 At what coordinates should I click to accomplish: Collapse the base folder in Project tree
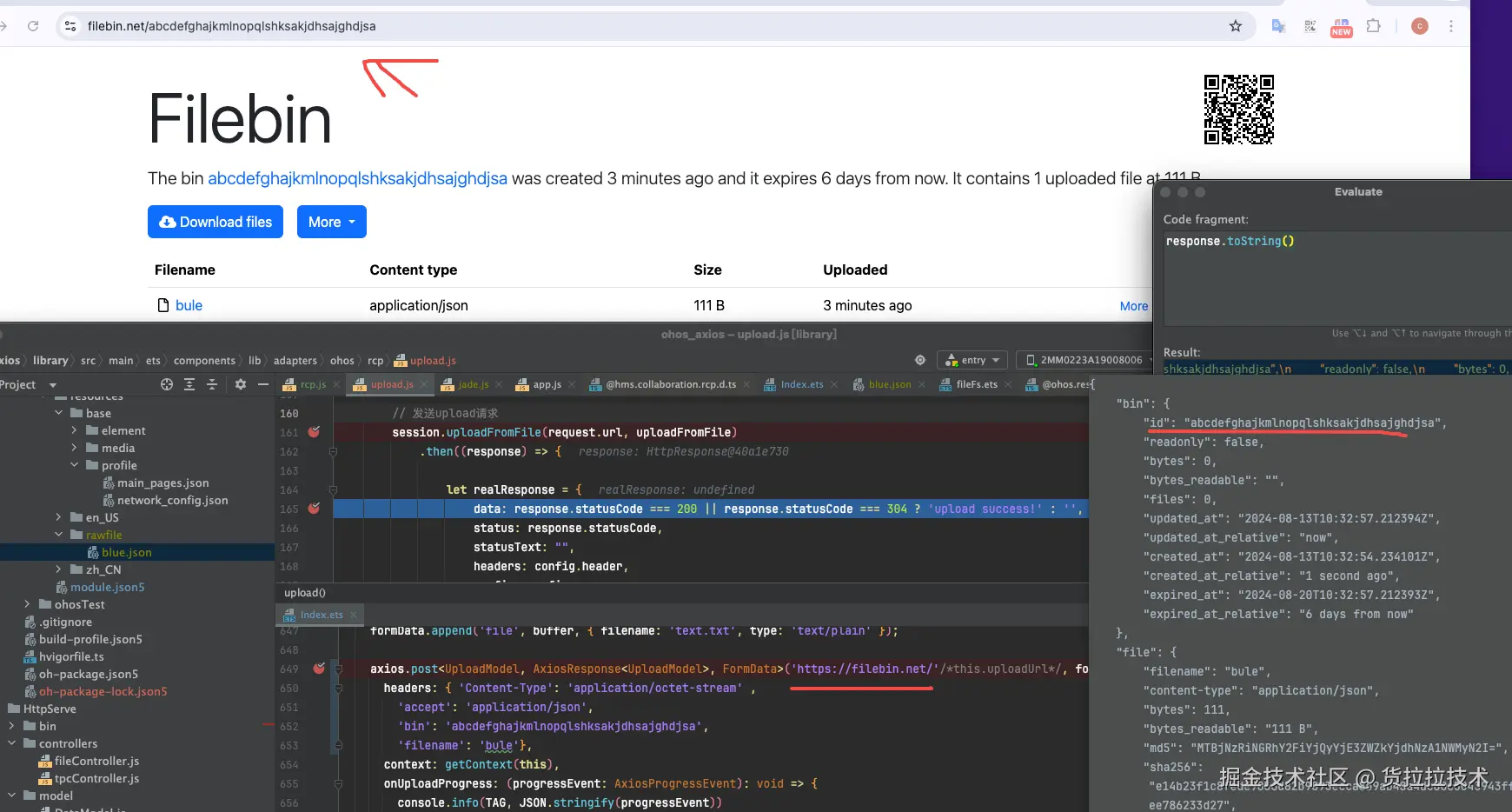click(59, 413)
